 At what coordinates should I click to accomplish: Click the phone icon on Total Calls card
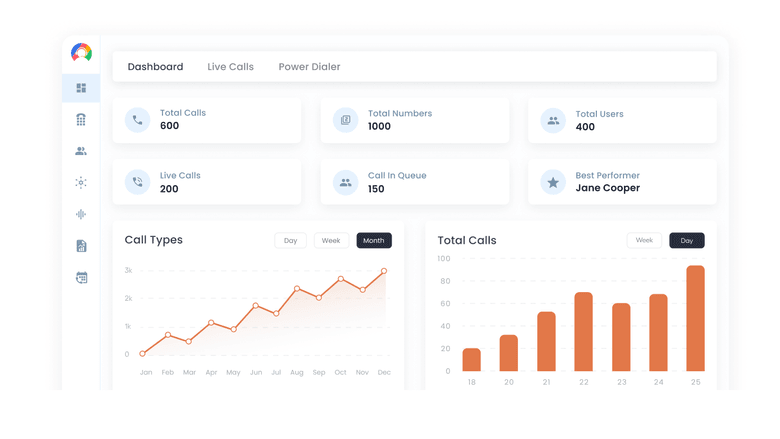pos(137,120)
